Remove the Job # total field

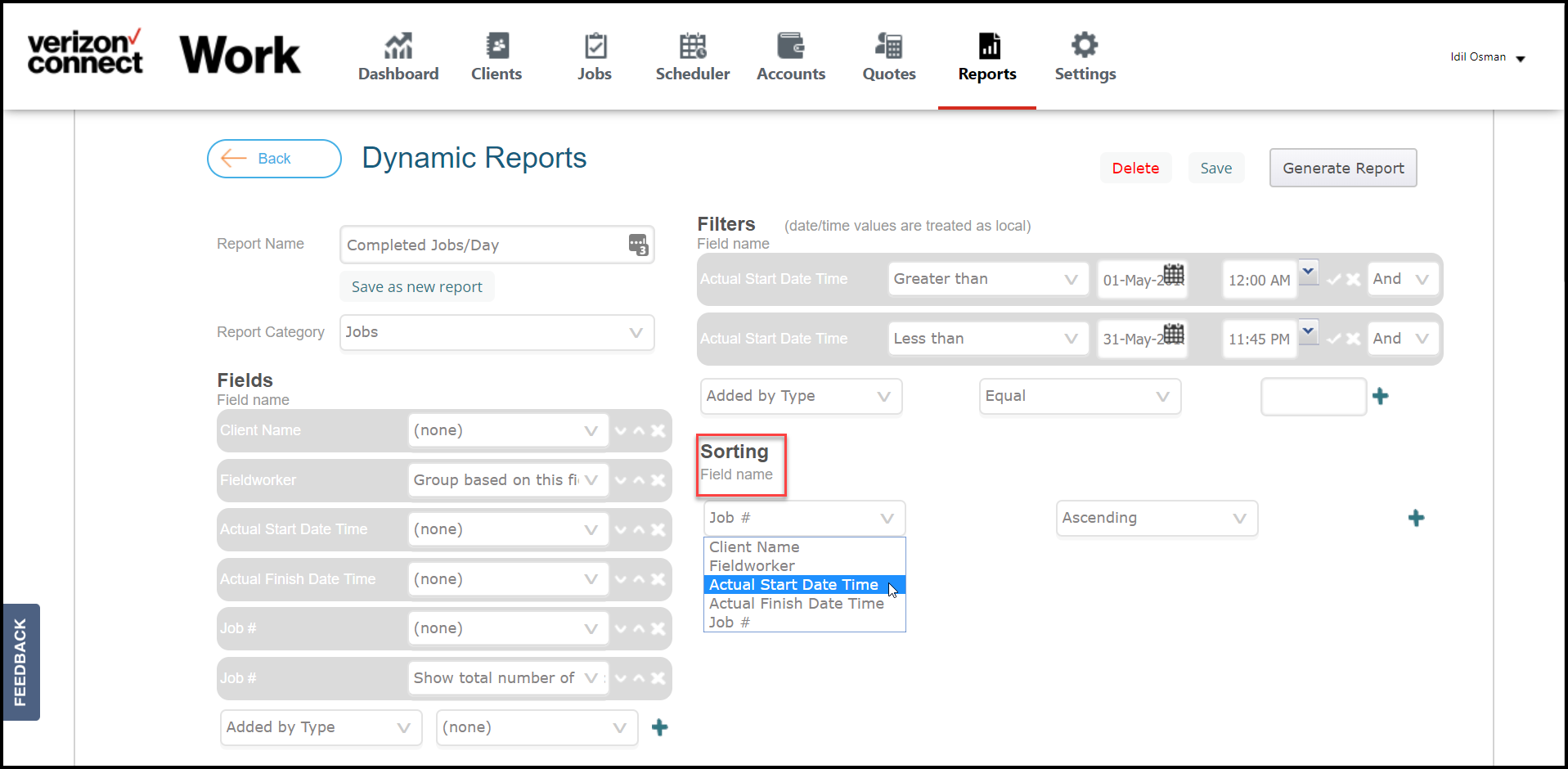658,678
